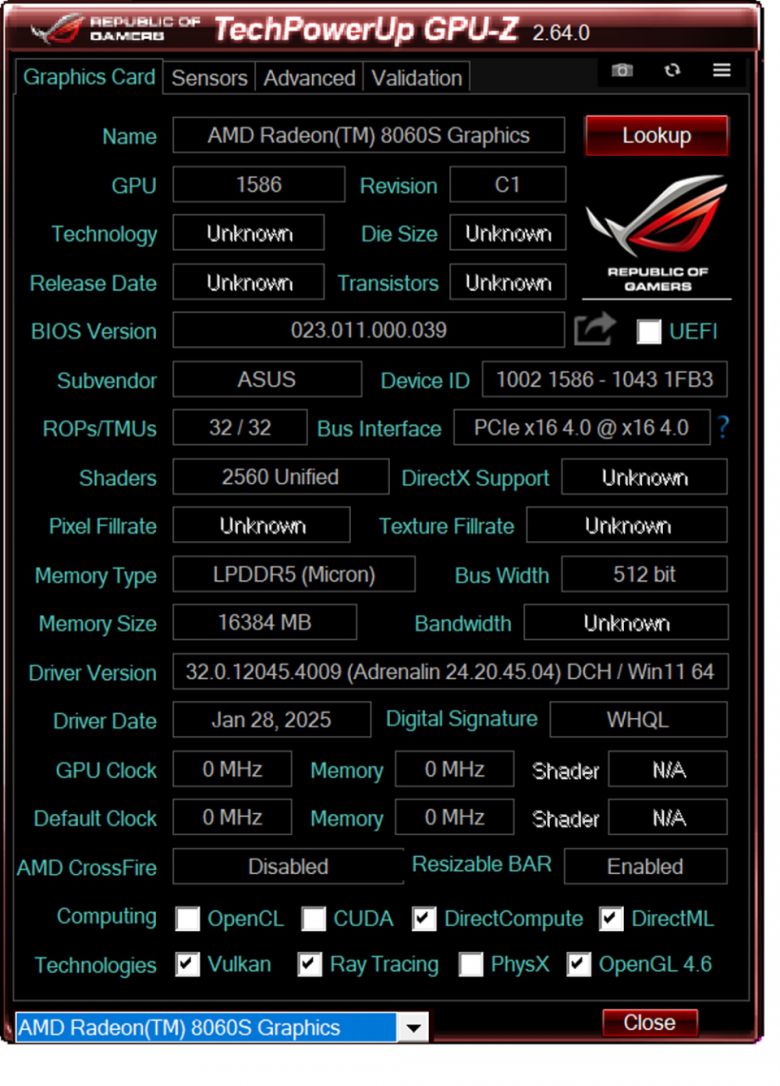Switch to the Sensors tab
The height and width of the screenshot is (1086, 780).
209,78
